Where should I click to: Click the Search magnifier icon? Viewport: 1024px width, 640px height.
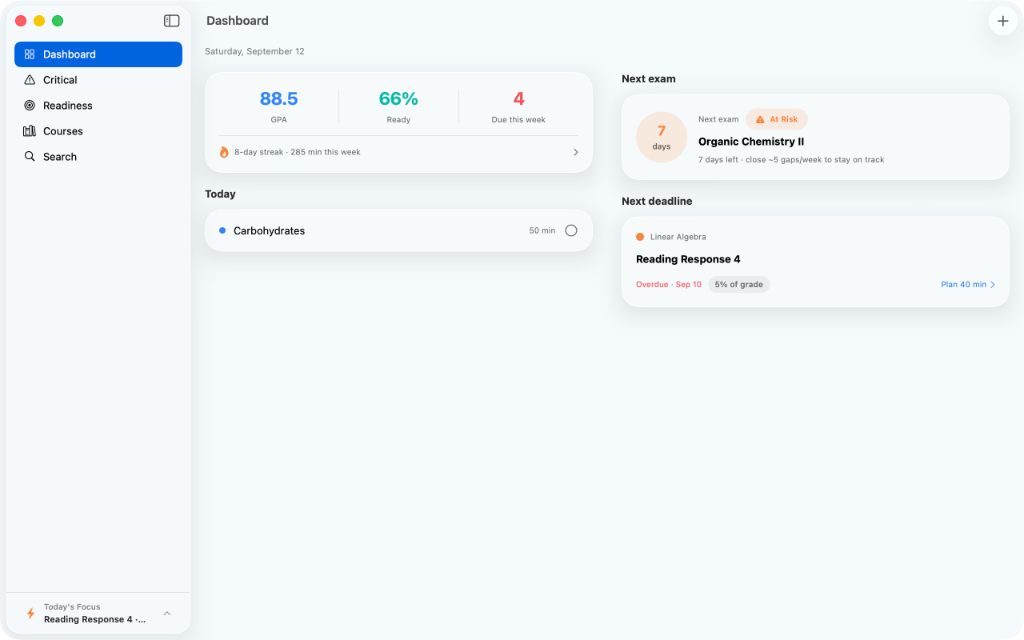point(29,156)
